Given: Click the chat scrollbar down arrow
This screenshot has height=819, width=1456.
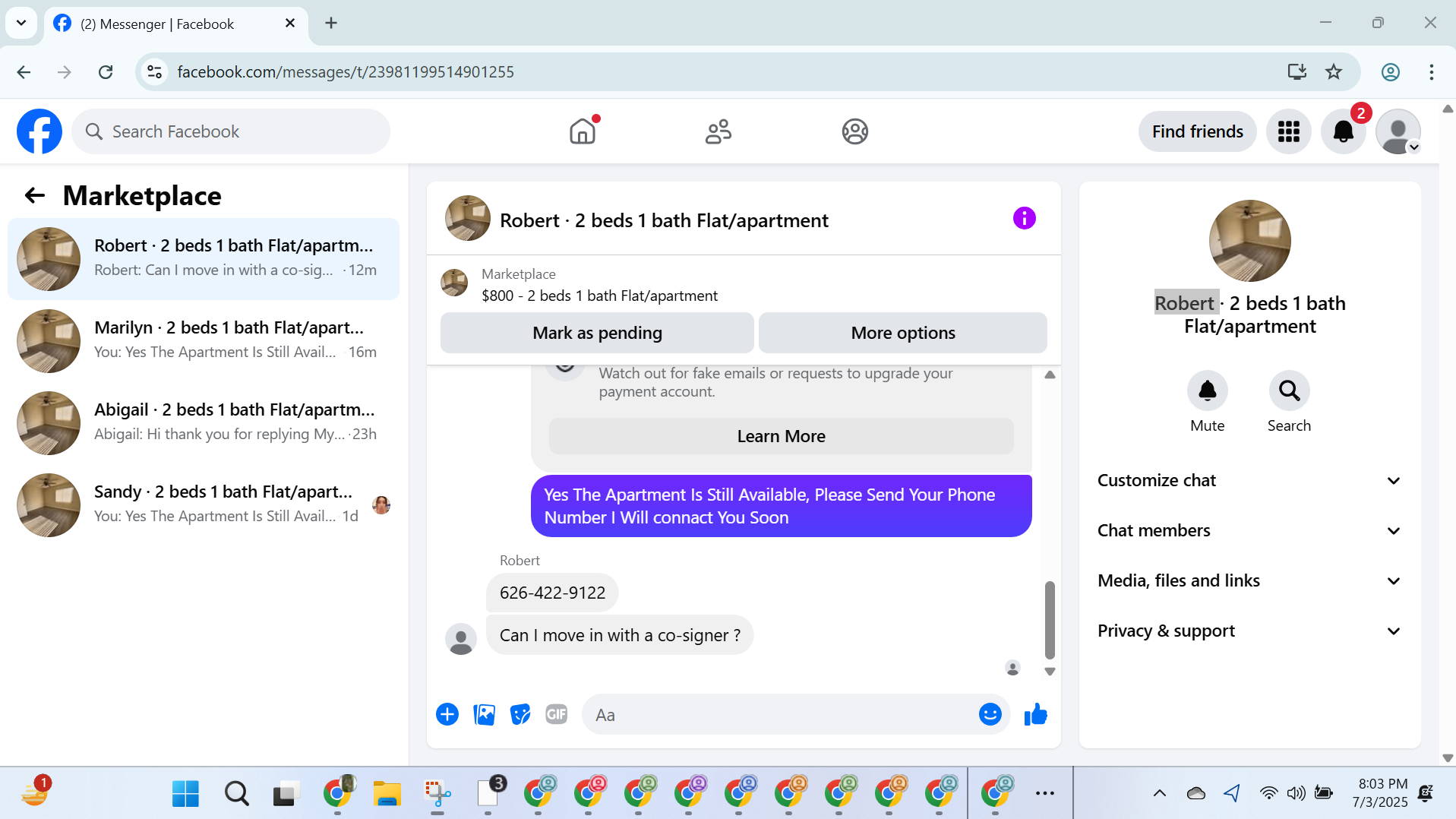Looking at the screenshot, I should pyautogui.click(x=1050, y=671).
